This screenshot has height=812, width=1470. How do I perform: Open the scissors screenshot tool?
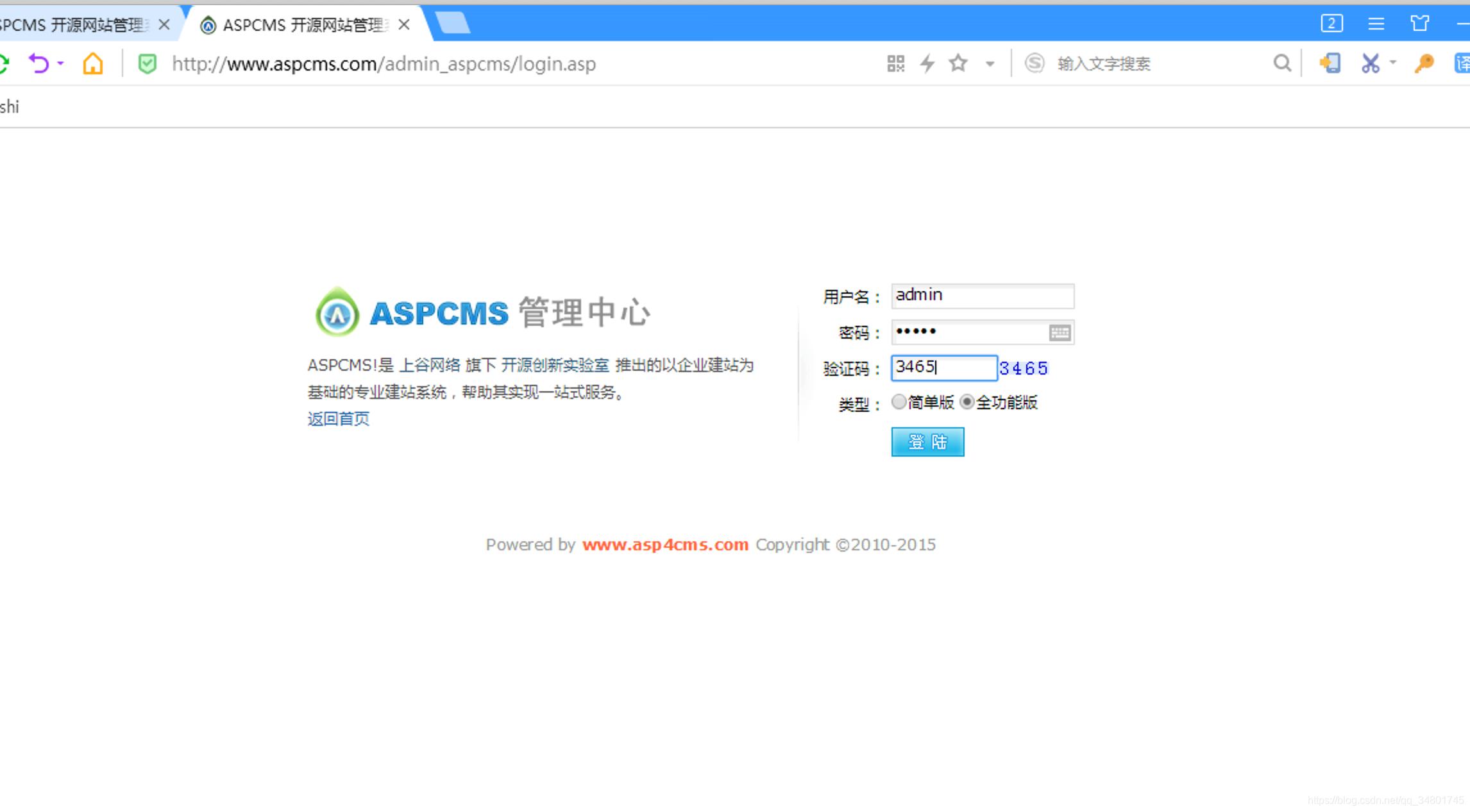click(1370, 63)
